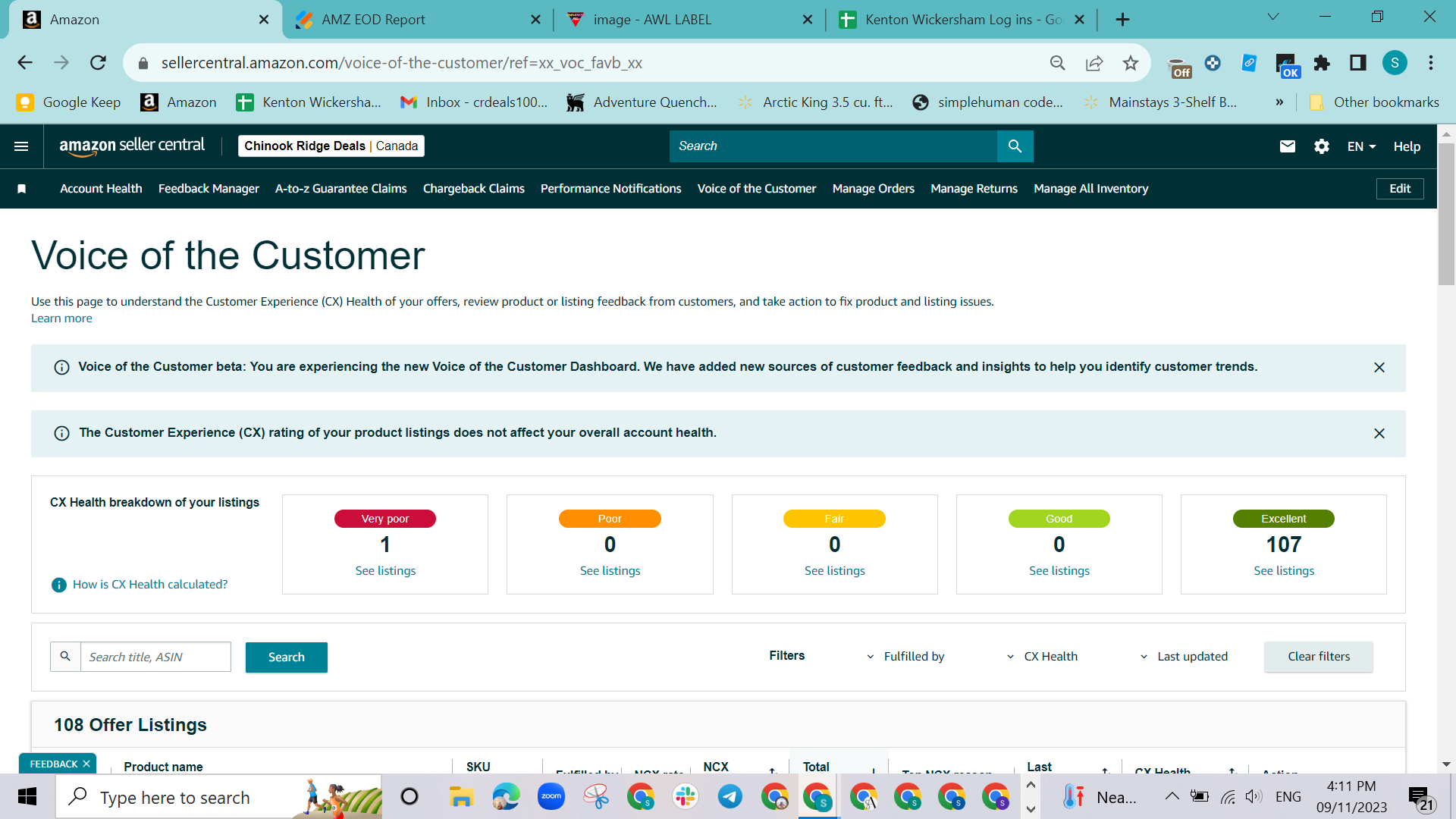Close the FEEDBACK widget

86,764
